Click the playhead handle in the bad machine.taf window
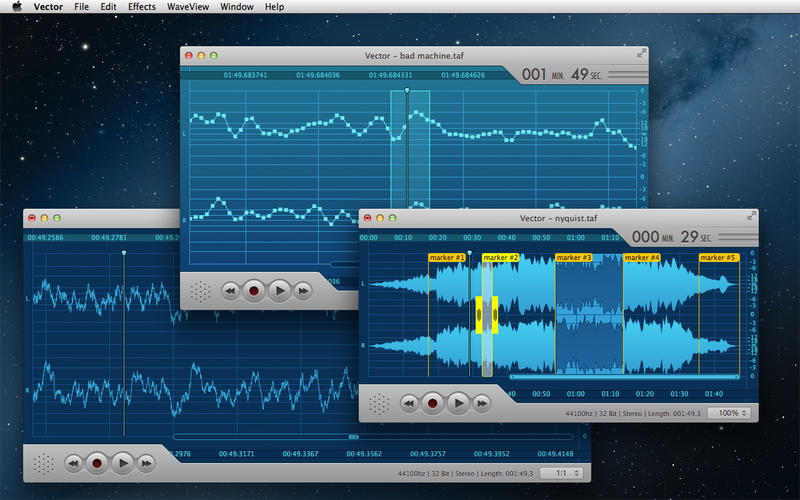Image resolution: width=800 pixels, height=500 pixels. [407, 90]
